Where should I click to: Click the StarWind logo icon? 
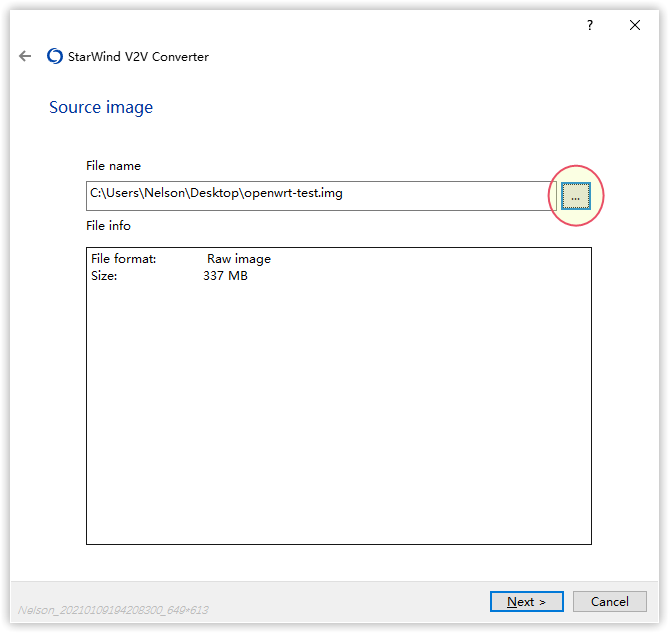coord(55,57)
